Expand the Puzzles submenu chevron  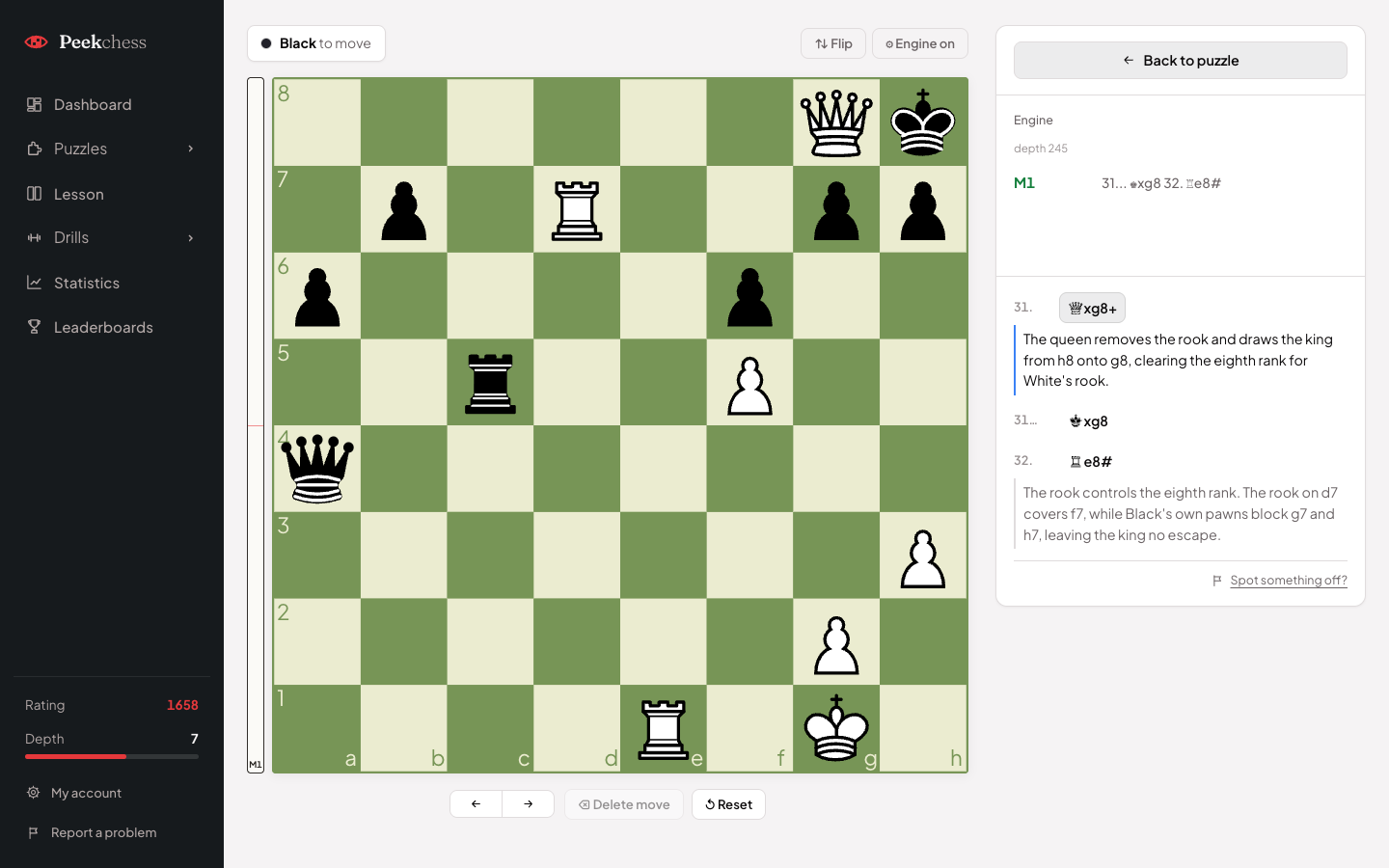coord(191,149)
